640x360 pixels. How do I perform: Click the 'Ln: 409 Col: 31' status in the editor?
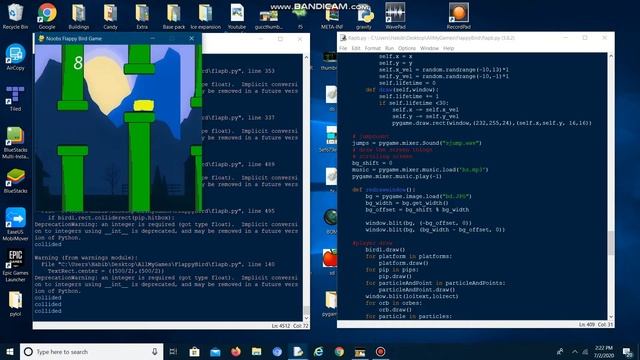[x=596, y=324]
